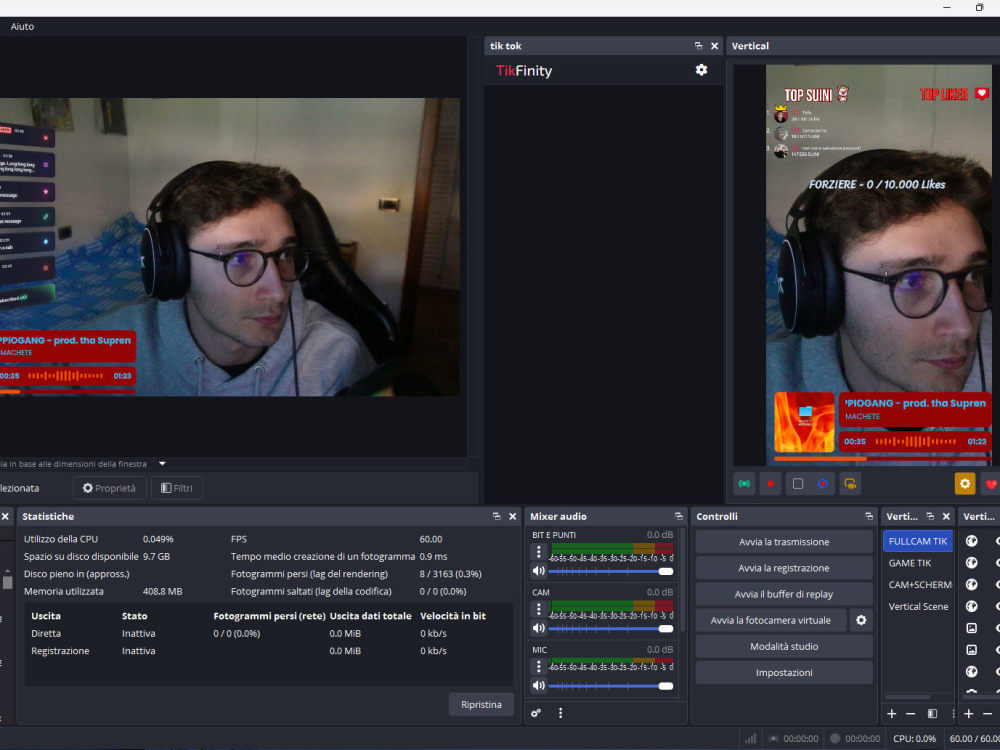
Task: Click Registrazione row in output table
Action: pos(268,651)
